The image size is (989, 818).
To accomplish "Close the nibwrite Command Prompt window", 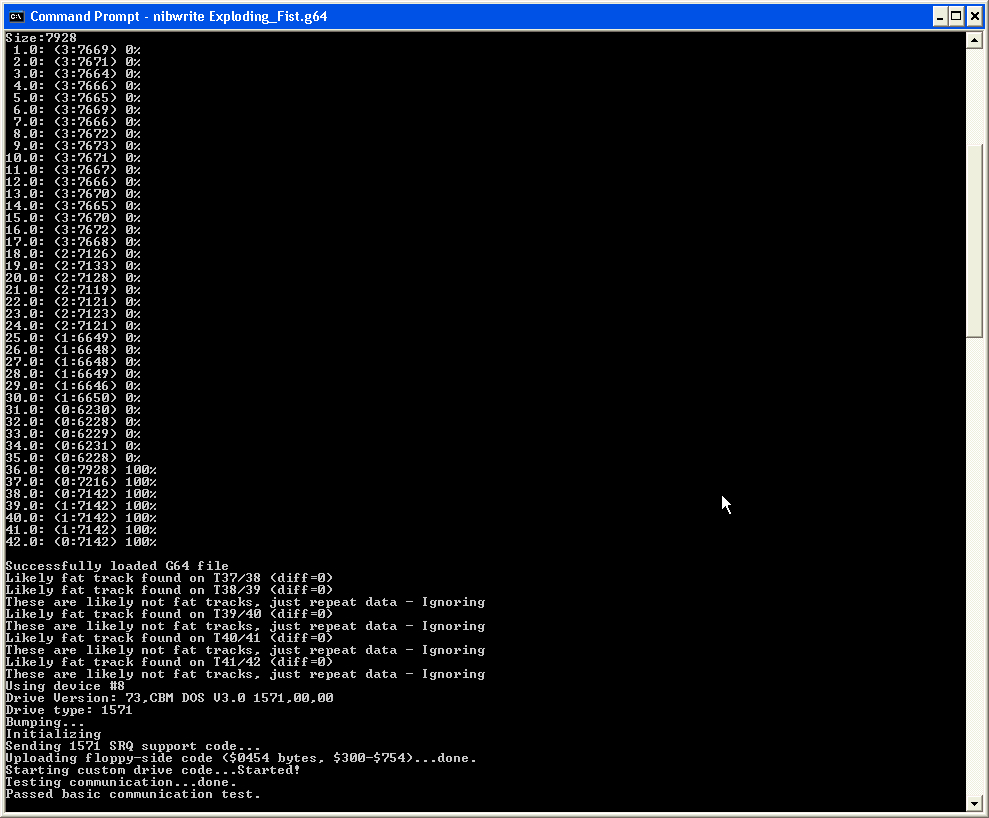I will (974, 16).
